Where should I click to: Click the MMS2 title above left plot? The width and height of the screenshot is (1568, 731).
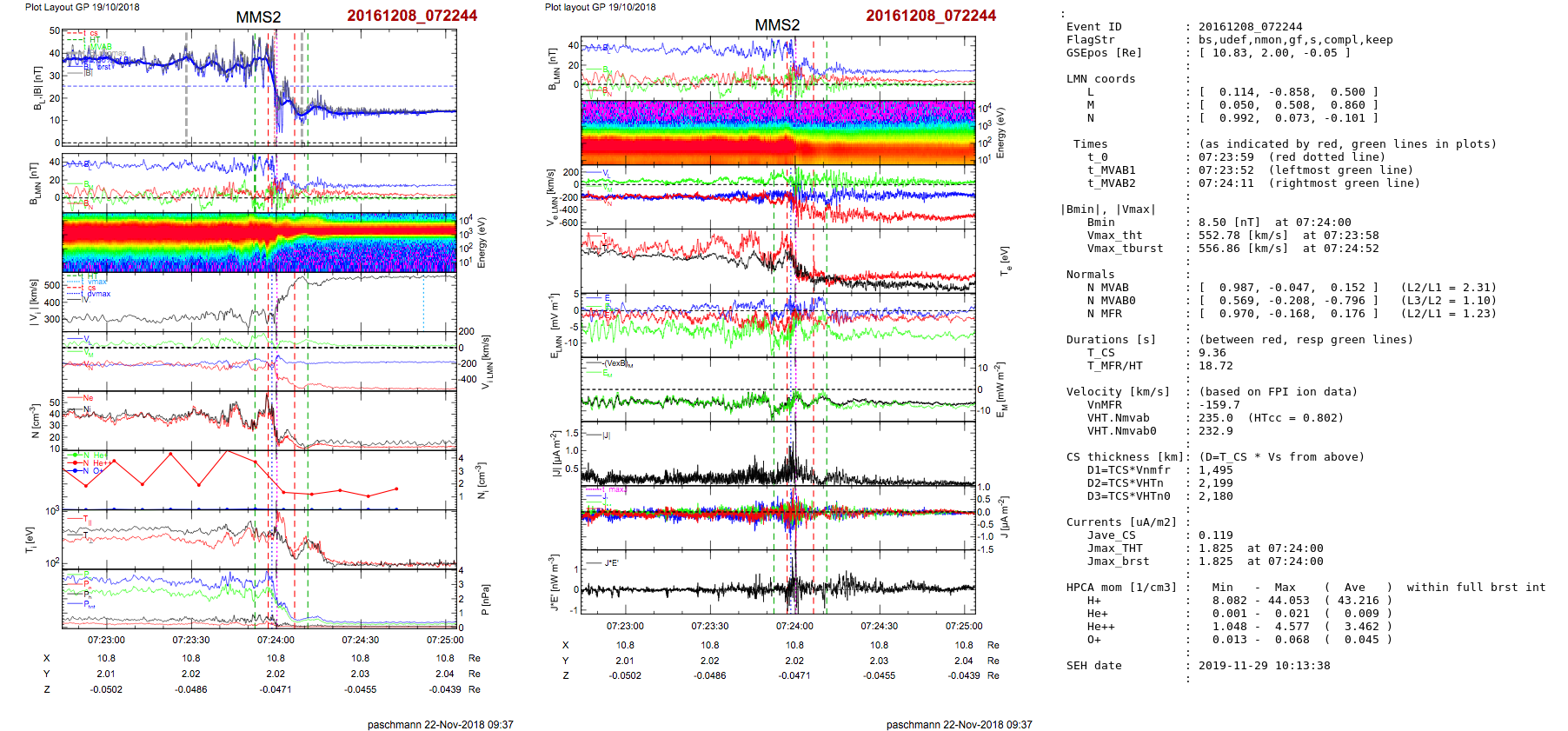point(258,17)
